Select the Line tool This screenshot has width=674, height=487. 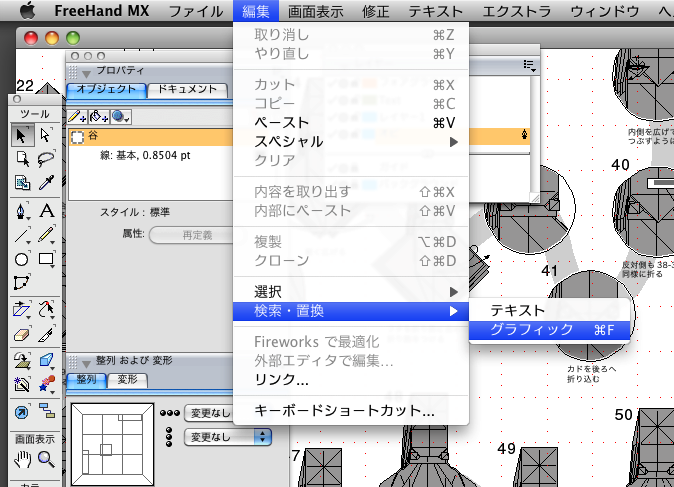[22, 235]
